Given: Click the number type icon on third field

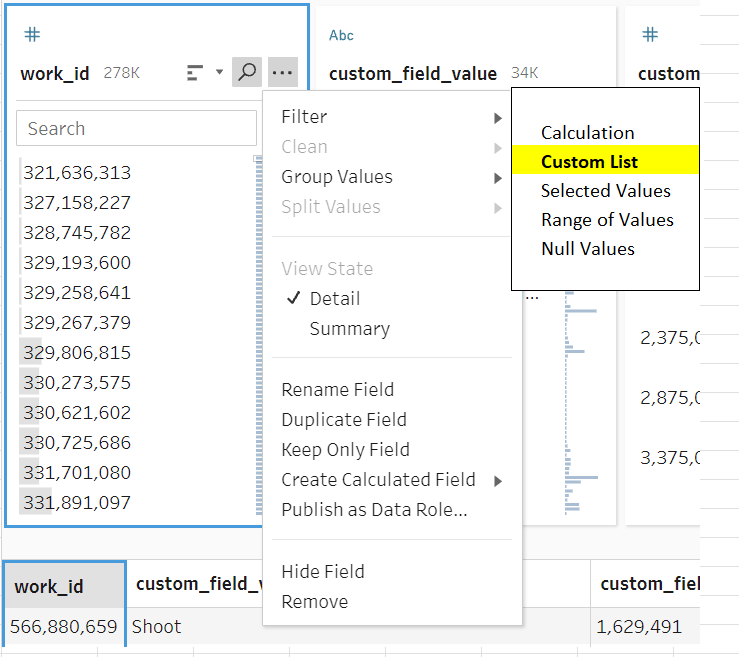Looking at the screenshot, I should pos(650,35).
